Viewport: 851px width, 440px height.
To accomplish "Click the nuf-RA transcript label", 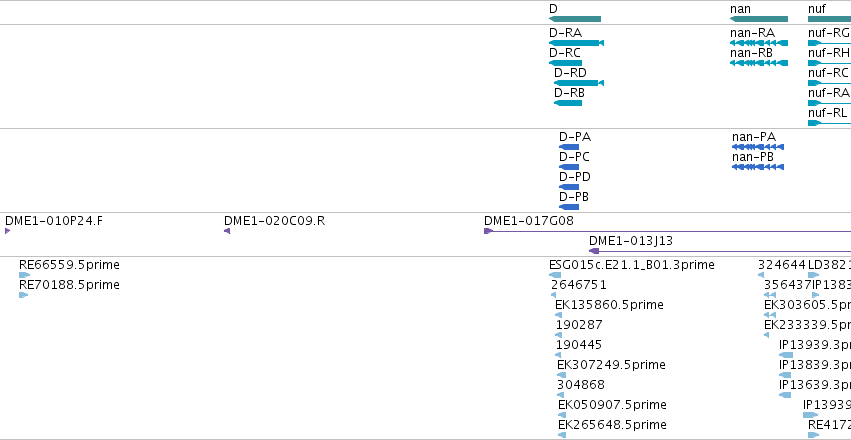I will 829,93.
